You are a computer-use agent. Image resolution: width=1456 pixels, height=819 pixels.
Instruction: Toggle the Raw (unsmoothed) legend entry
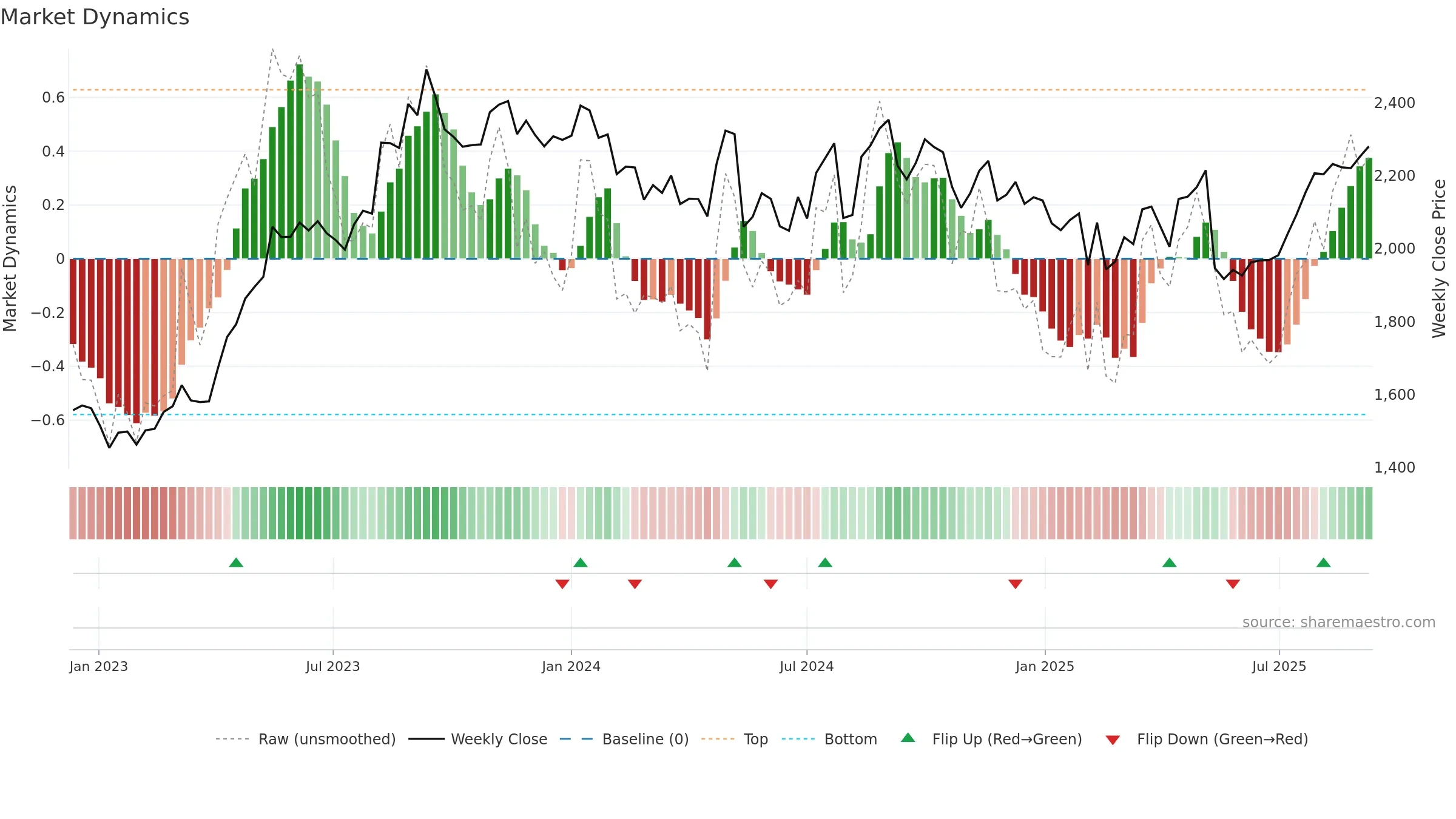306,739
